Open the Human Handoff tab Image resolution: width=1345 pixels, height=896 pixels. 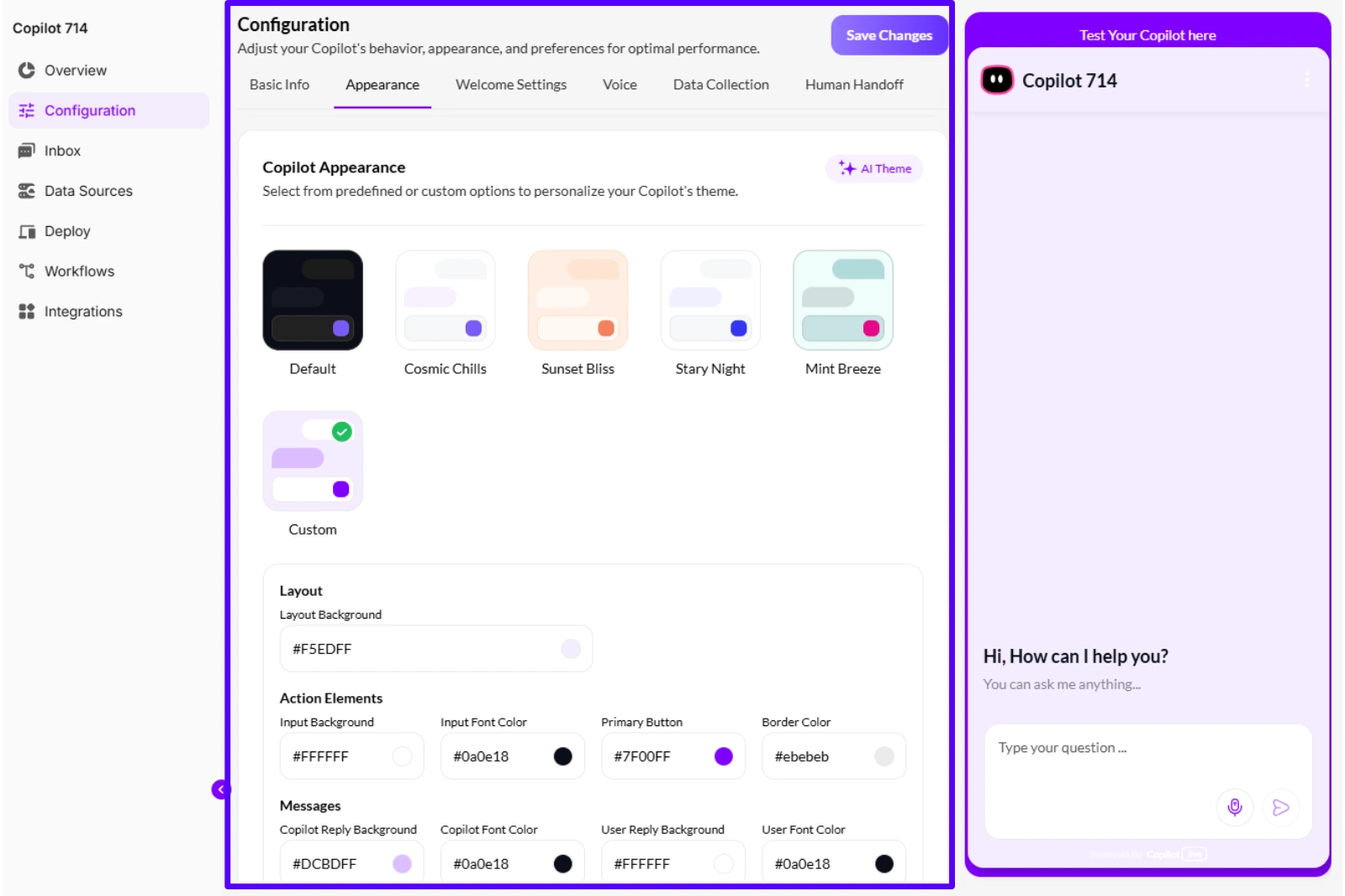[x=854, y=84]
